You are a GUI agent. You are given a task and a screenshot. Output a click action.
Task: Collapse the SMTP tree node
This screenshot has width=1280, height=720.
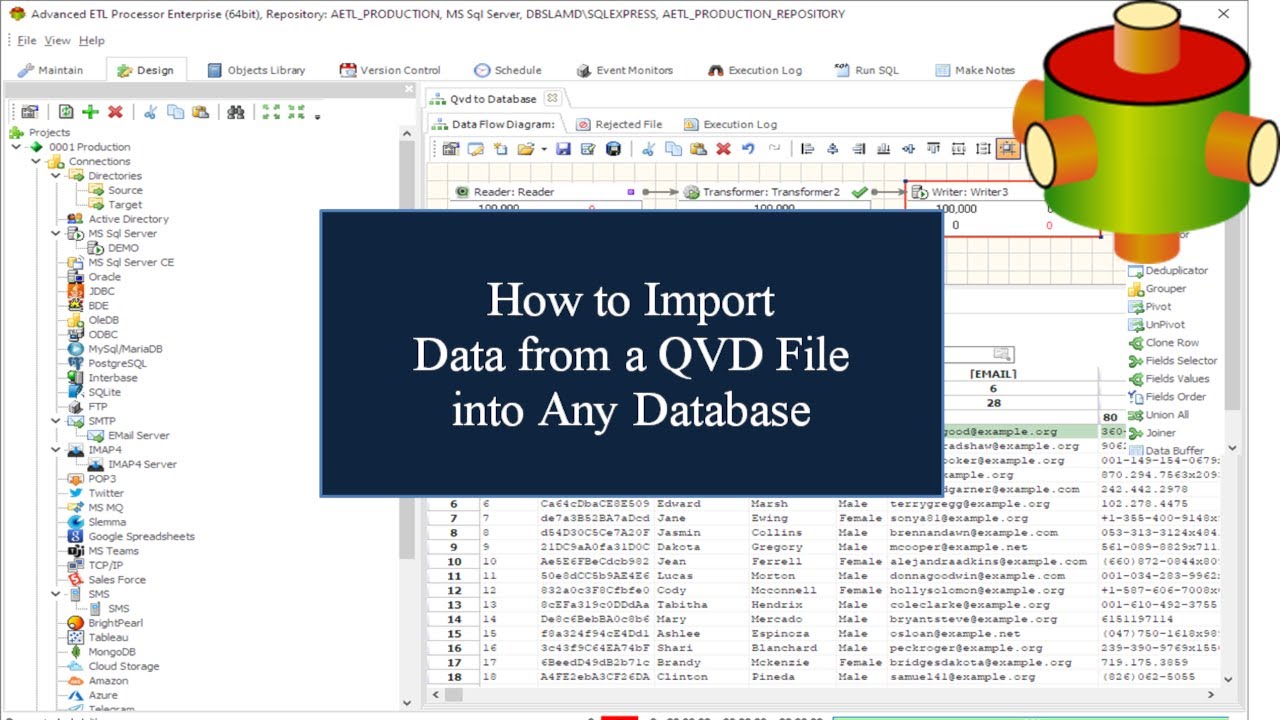coord(56,421)
